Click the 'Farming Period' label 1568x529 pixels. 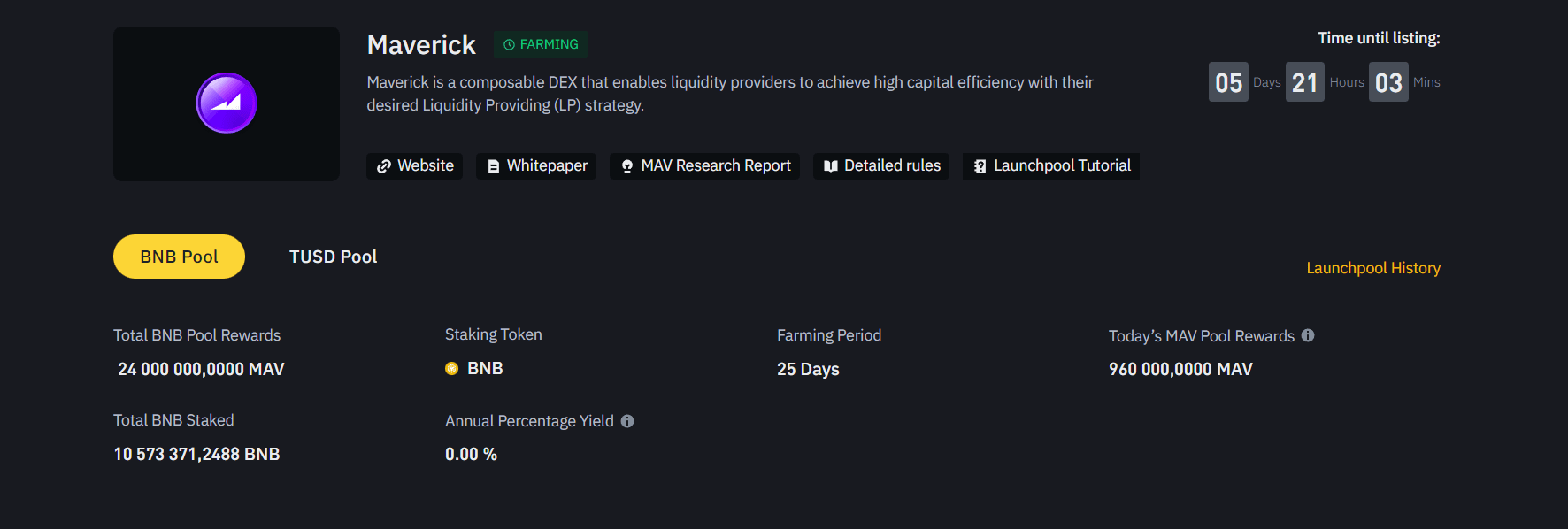[829, 335]
